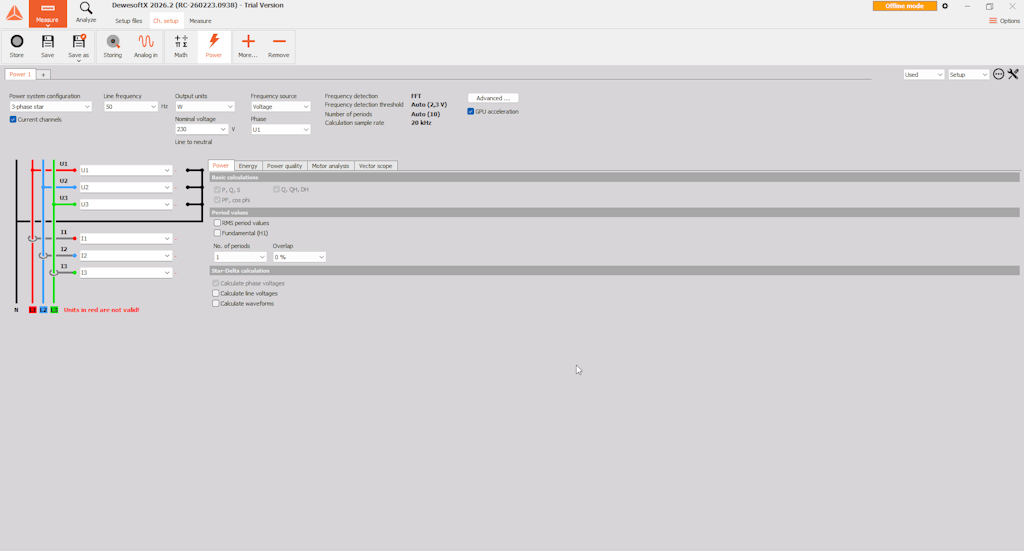Open the I2 current channel dropdown
1024x551 pixels.
point(125,255)
